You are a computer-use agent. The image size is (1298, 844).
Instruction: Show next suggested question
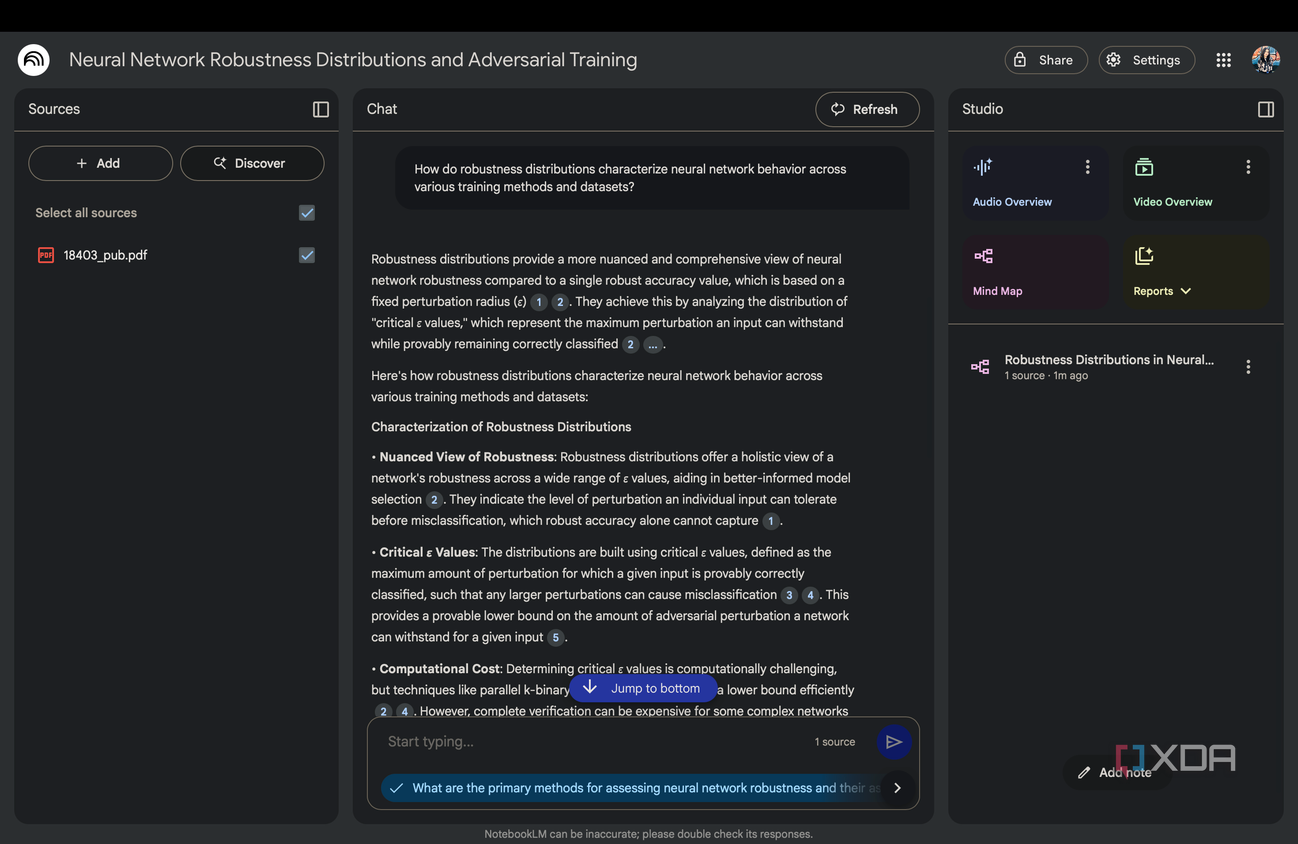[x=897, y=788]
